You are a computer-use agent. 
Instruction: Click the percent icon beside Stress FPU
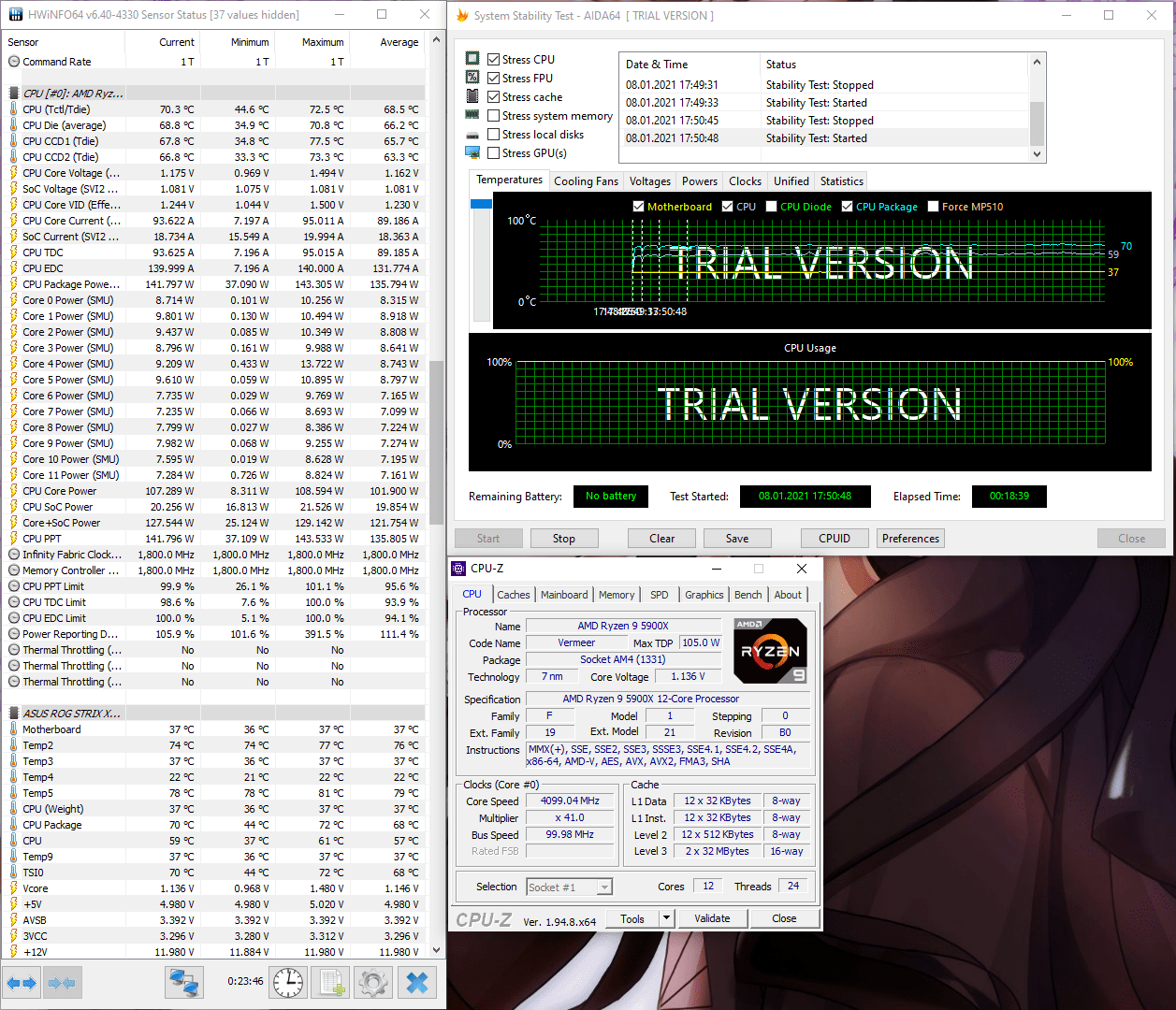472,77
